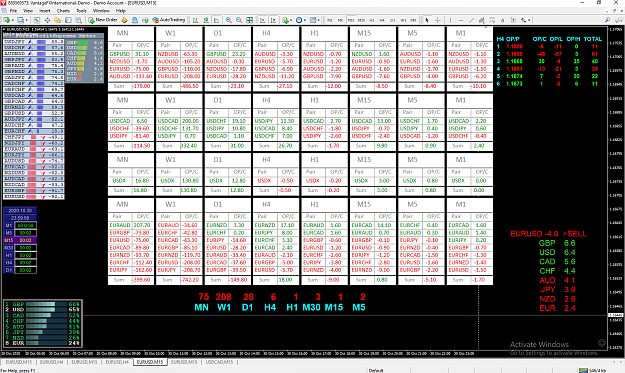Zoom in on the chart
Image resolution: width=625 pixels, height=373 pixels.
click(x=228, y=20)
